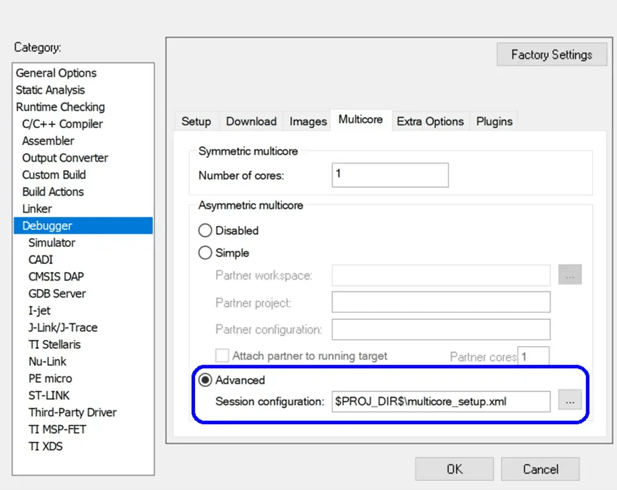Click the Session configuration path field
Screen dimensions: 617x490
click(441, 401)
